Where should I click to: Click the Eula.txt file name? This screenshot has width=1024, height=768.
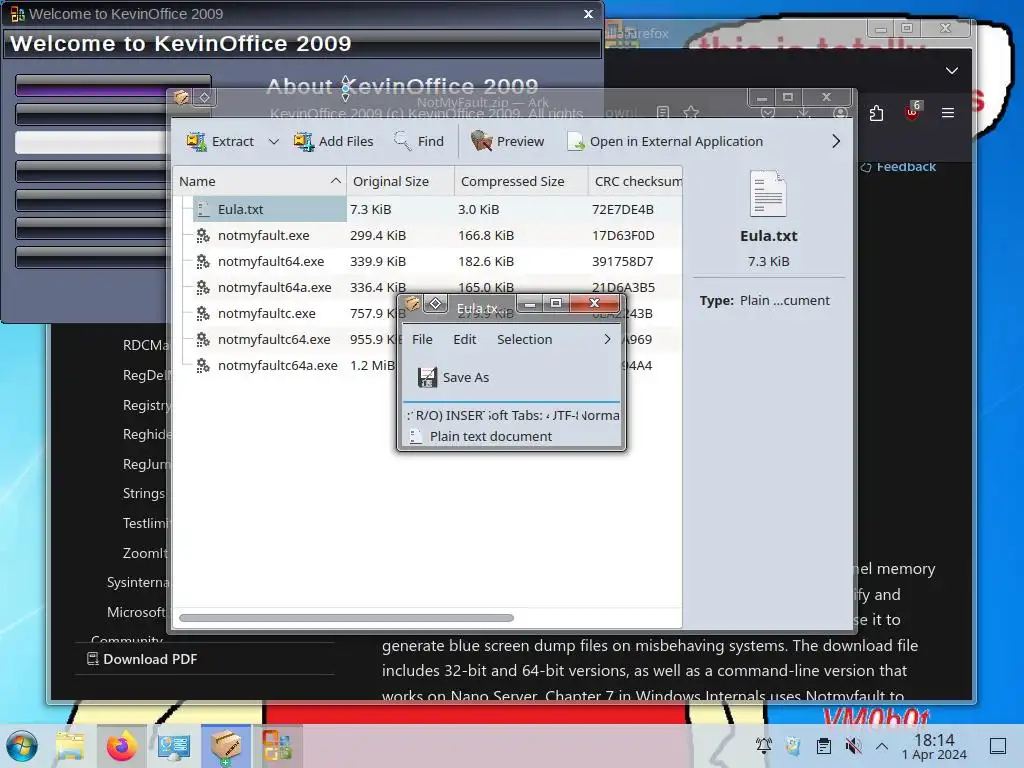click(240, 210)
